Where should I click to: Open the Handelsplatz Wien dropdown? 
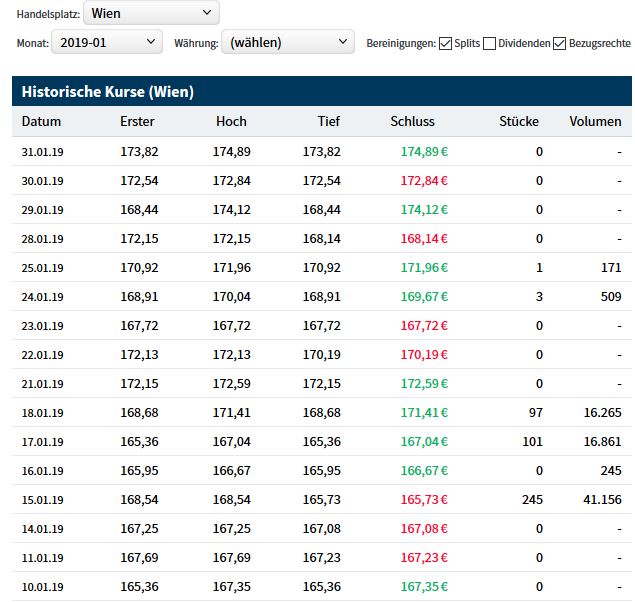pyautogui.click(x=152, y=13)
